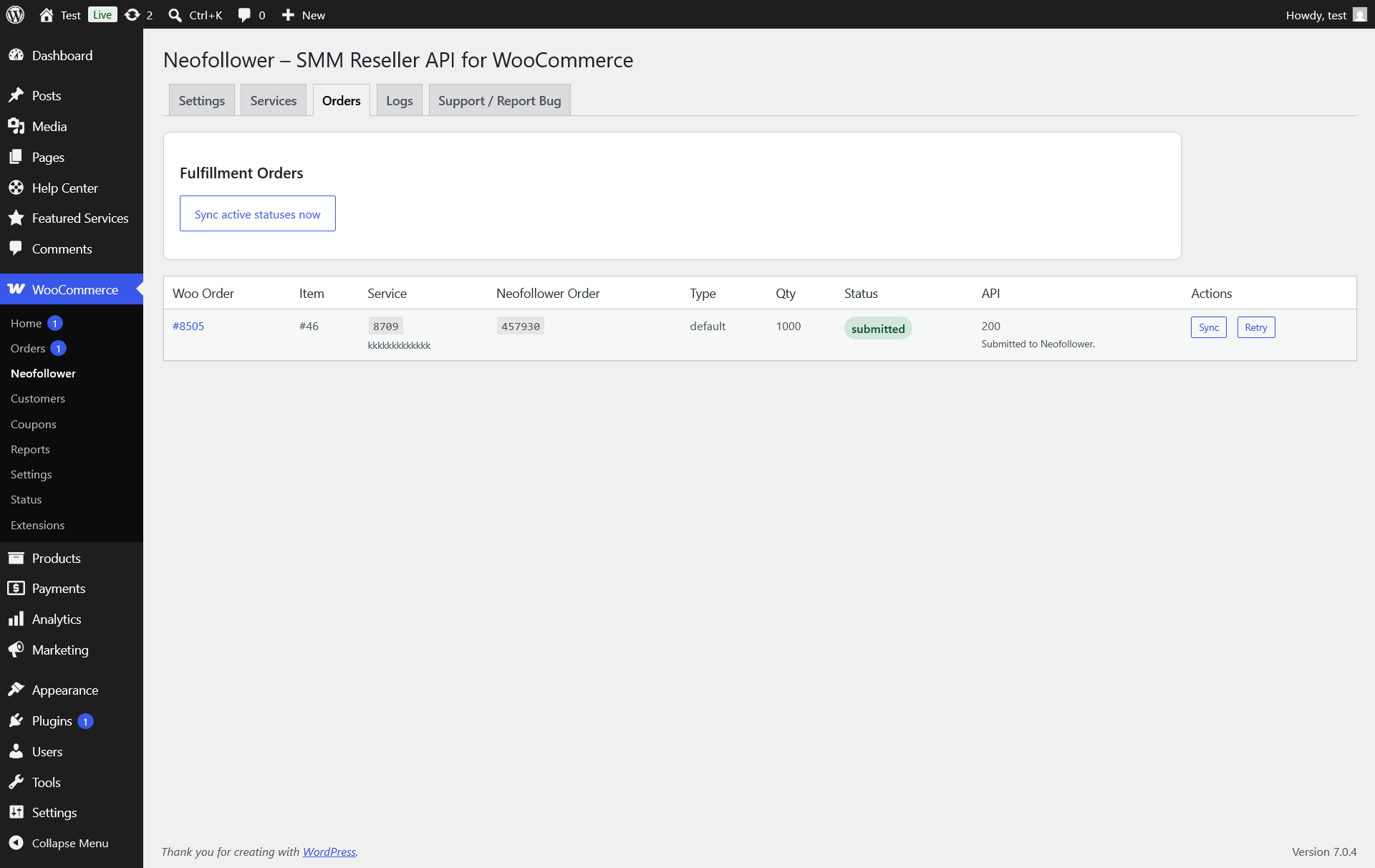Click the Analytics bar chart icon
The height and width of the screenshot is (868, 1375).
pos(16,619)
